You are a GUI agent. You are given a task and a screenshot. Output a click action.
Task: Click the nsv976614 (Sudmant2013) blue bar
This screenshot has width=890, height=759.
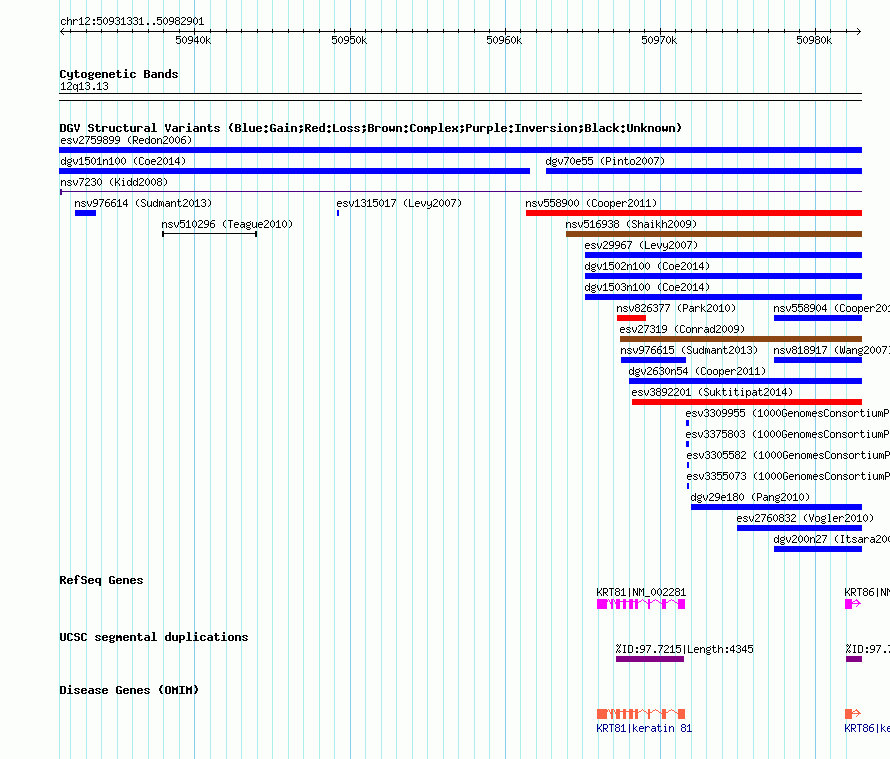tap(85, 213)
